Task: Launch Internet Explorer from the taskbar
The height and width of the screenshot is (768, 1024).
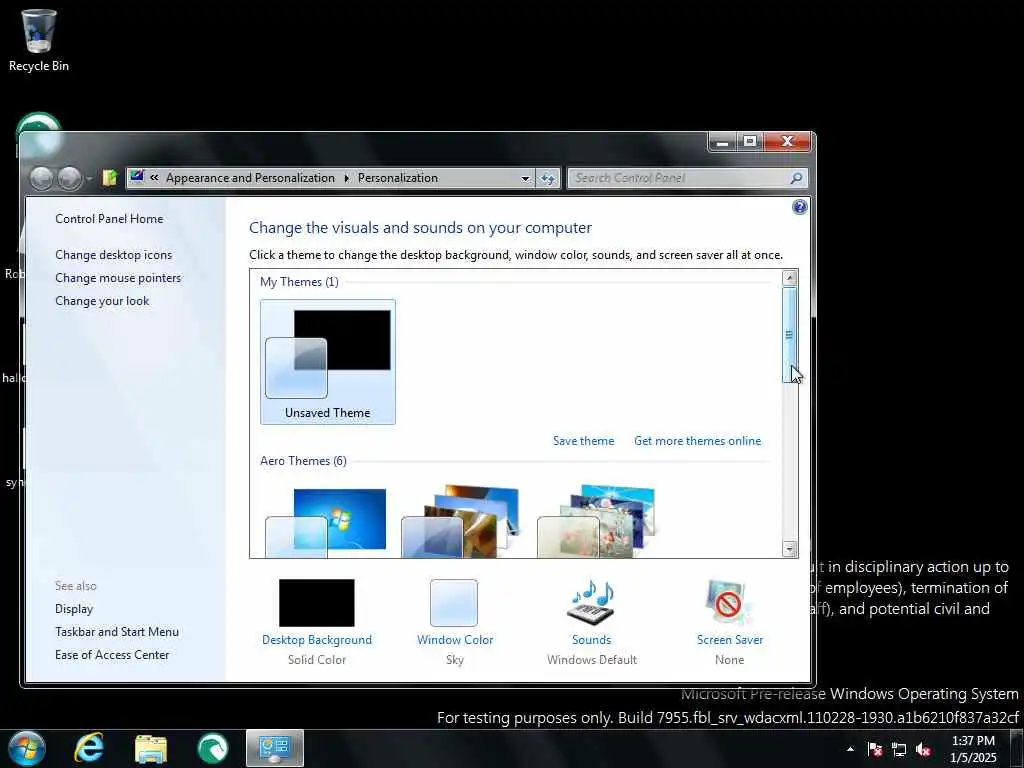Action: click(89, 748)
